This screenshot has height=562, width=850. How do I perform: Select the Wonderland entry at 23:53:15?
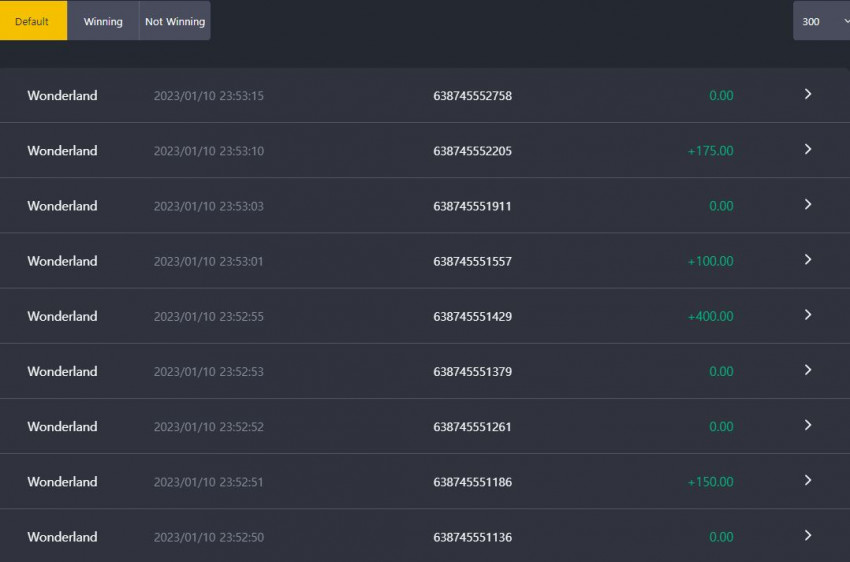[x=62, y=95]
